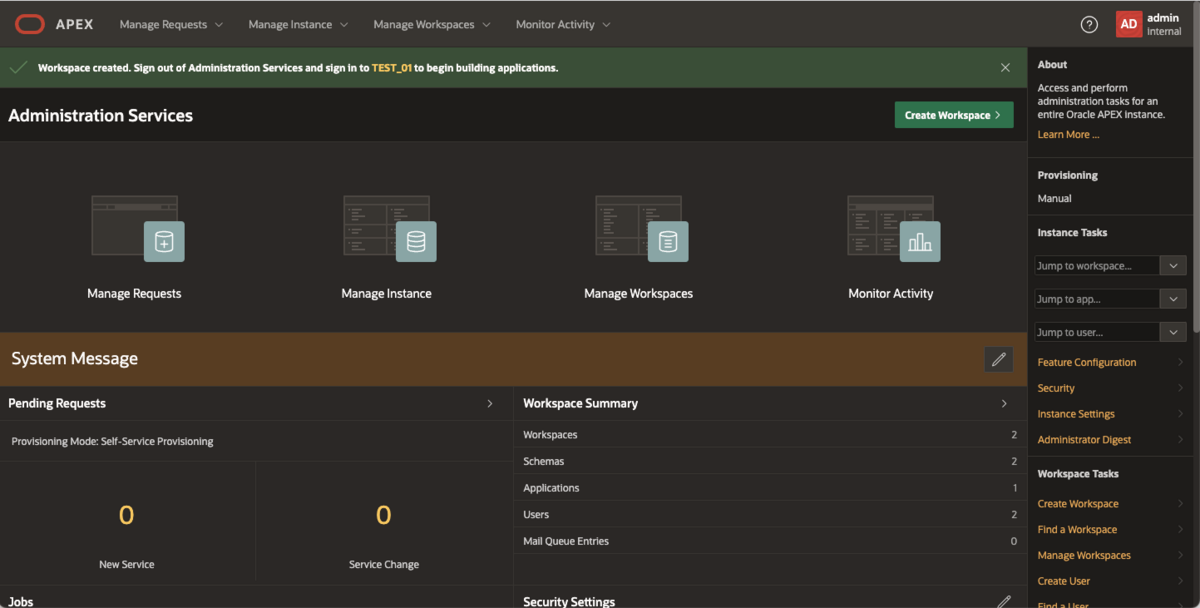The height and width of the screenshot is (608, 1200).
Task: Focus the Jump to workspace field
Action: [x=1097, y=266]
